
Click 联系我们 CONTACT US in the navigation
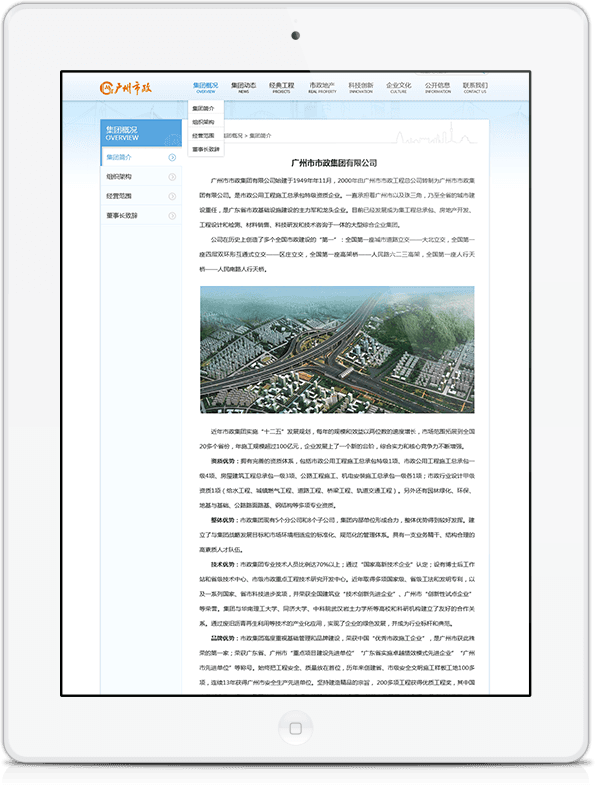click(475, 88)
